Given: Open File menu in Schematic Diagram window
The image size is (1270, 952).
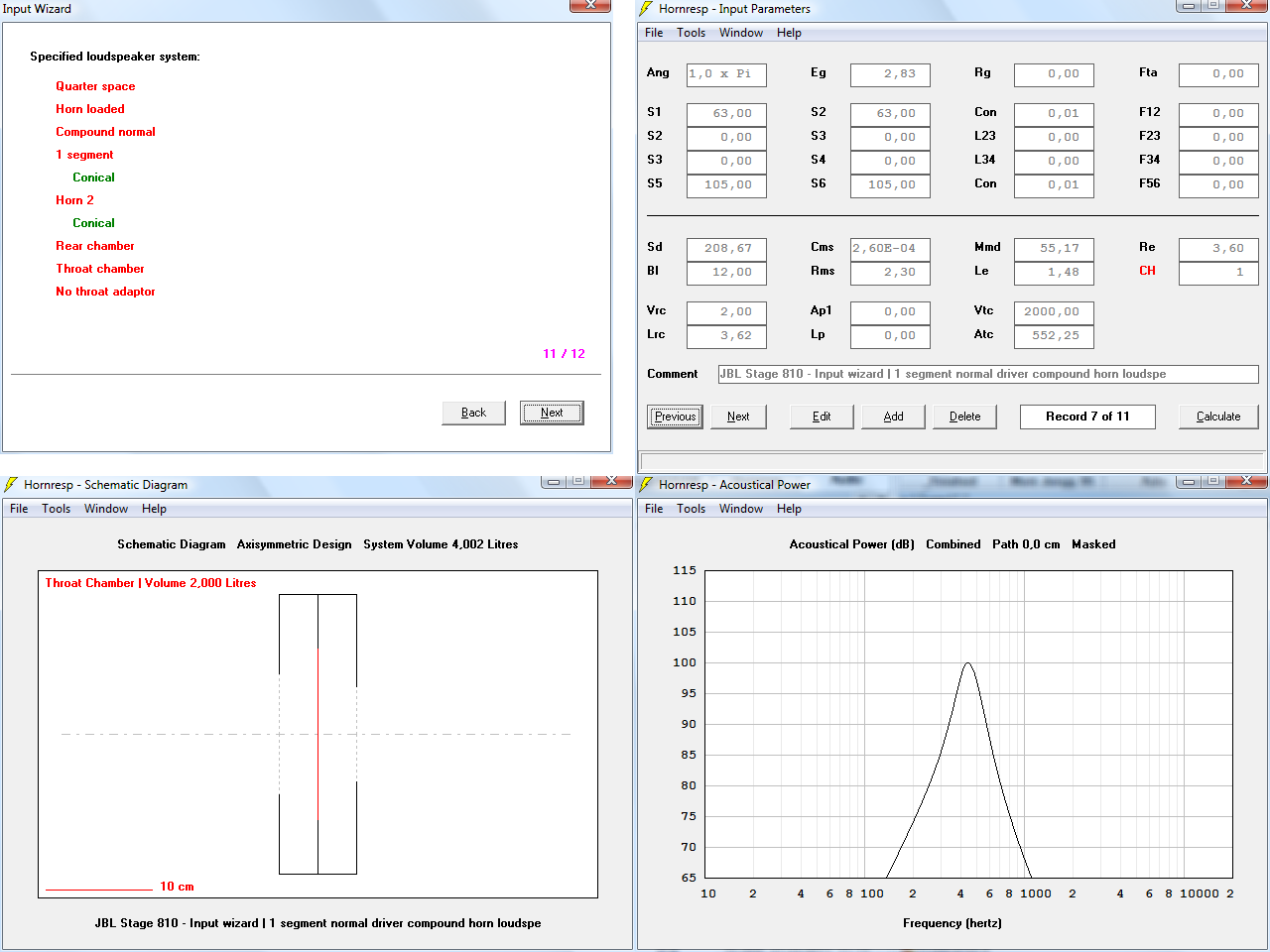Looking at the screenshot, I should point(19,509).
